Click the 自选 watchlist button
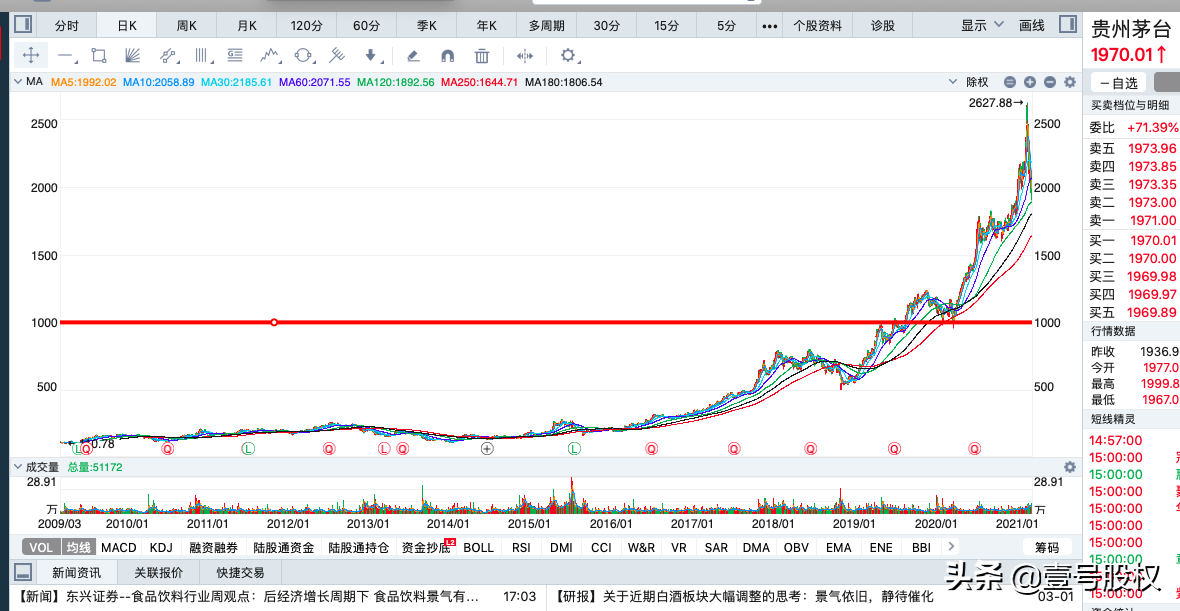The image size is (1180, 611). [1118, 83]
